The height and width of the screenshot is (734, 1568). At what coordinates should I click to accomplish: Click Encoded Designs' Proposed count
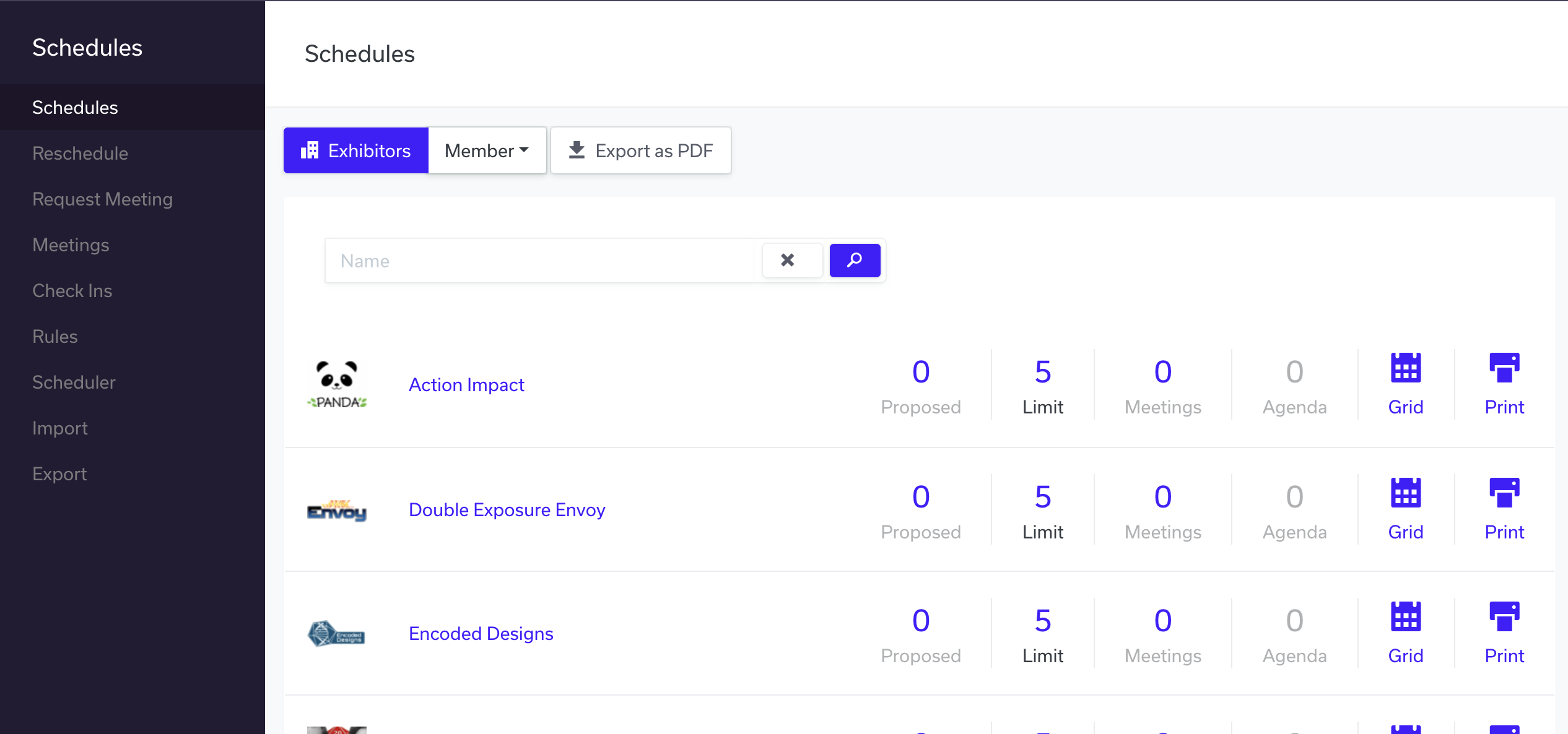921,621
